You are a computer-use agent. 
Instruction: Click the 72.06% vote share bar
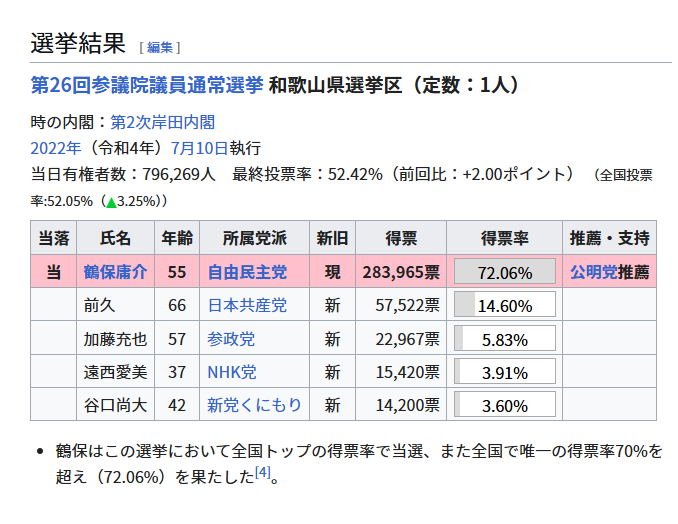[505, 272]
